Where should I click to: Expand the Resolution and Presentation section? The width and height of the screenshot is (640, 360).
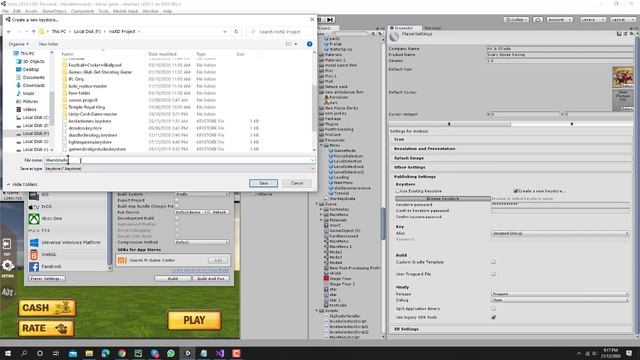coord(424,149)
